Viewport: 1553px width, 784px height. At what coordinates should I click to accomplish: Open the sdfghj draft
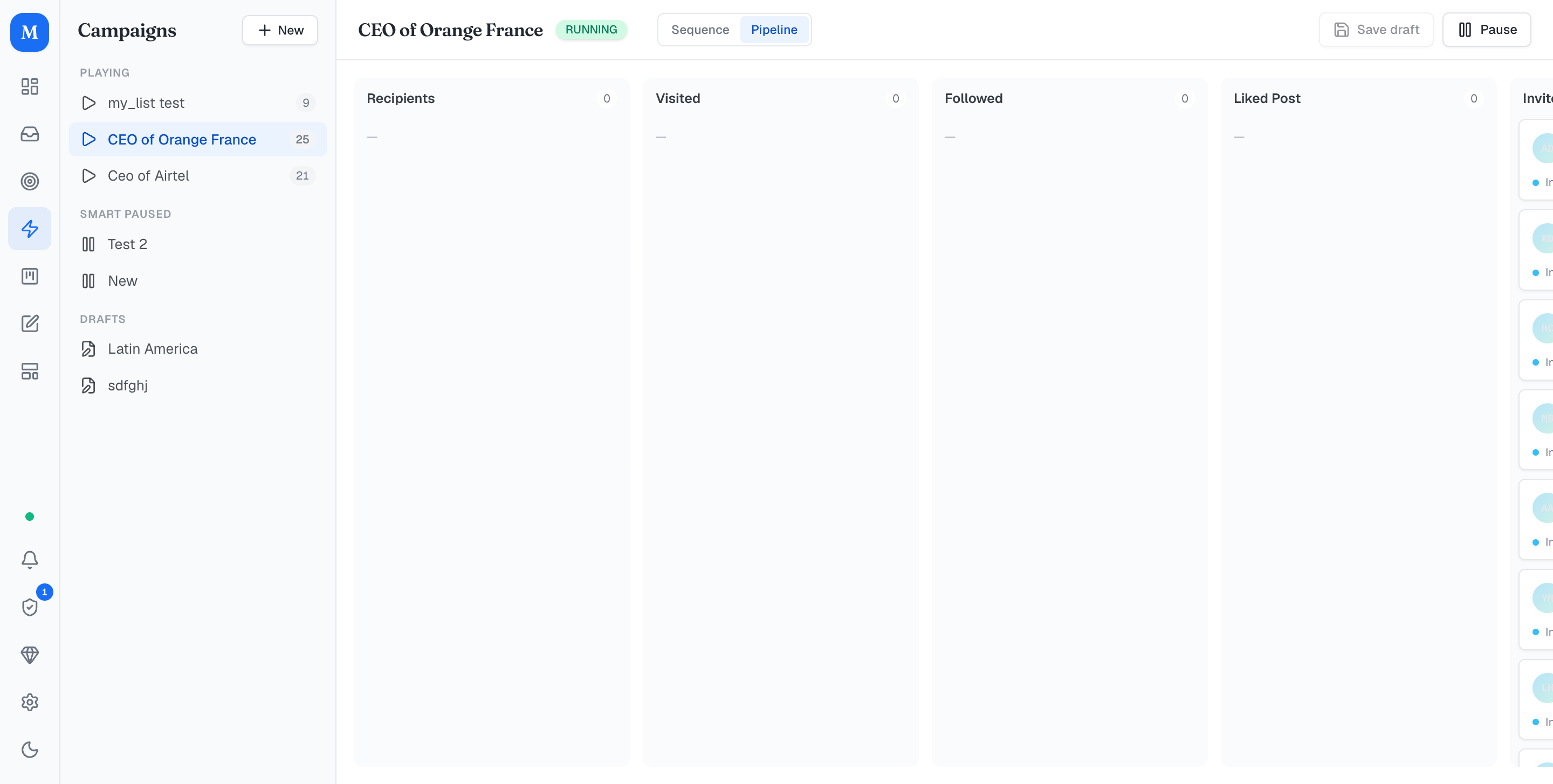click(198, 386)
